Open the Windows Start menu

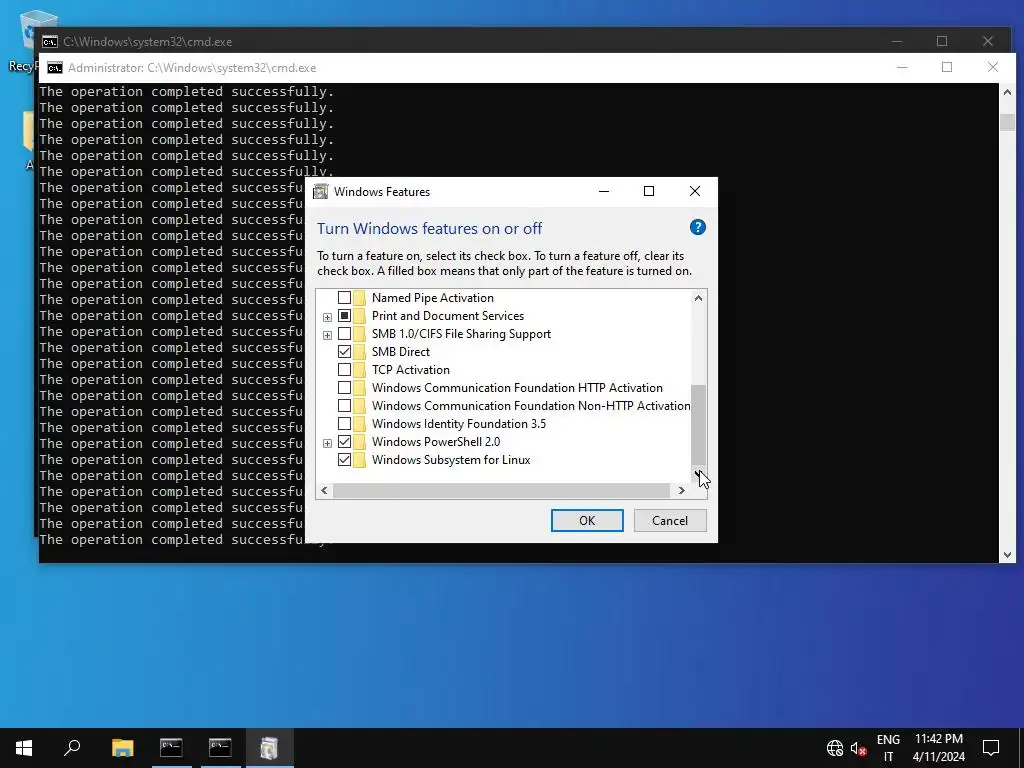pos(24,748)
